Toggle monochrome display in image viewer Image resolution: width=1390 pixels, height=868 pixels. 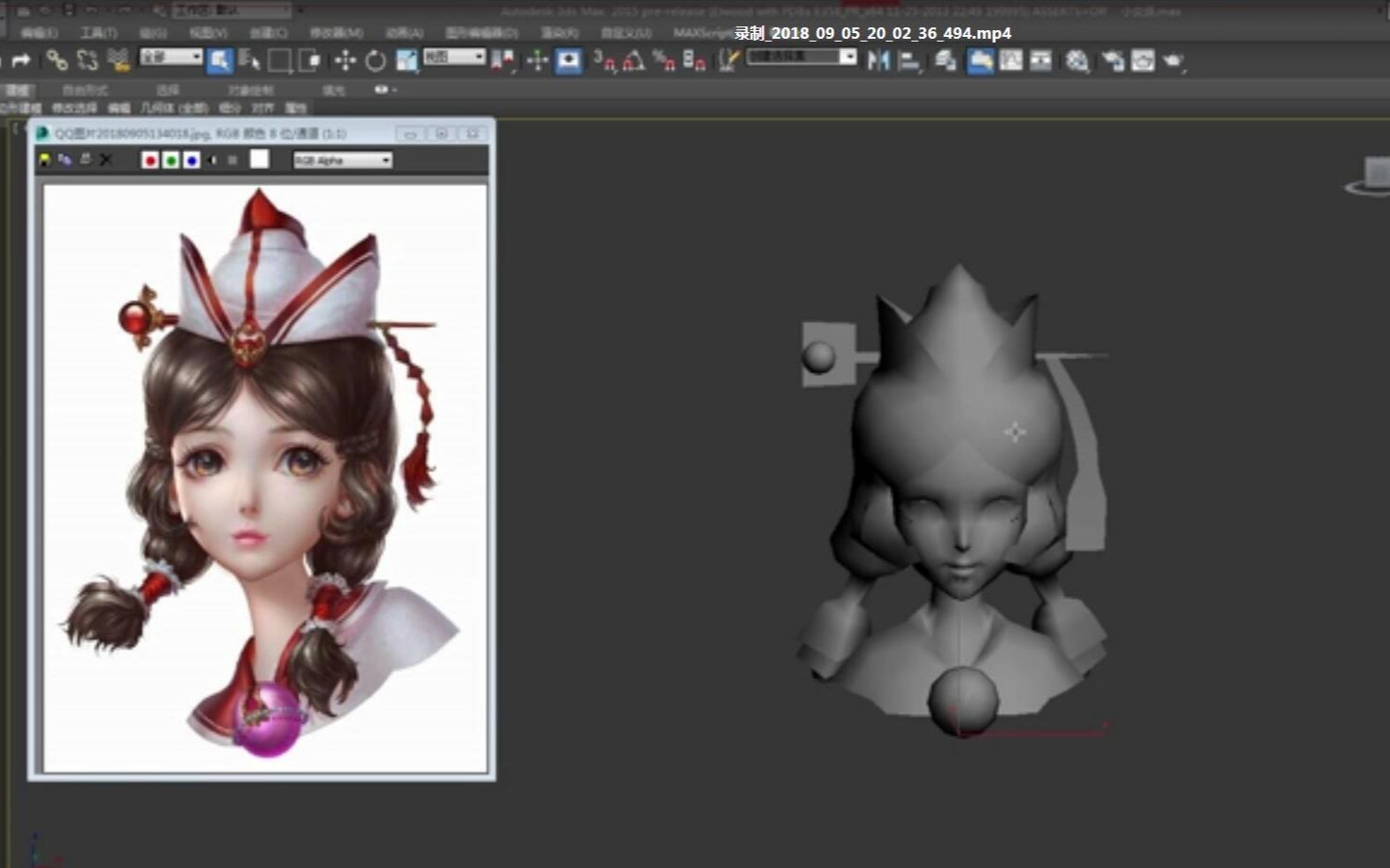232,160
